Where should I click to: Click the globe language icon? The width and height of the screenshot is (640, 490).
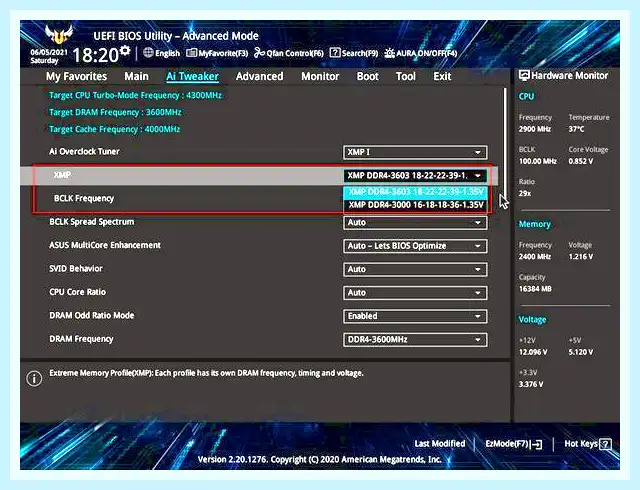pyautogui.click(x=148, y=53)
